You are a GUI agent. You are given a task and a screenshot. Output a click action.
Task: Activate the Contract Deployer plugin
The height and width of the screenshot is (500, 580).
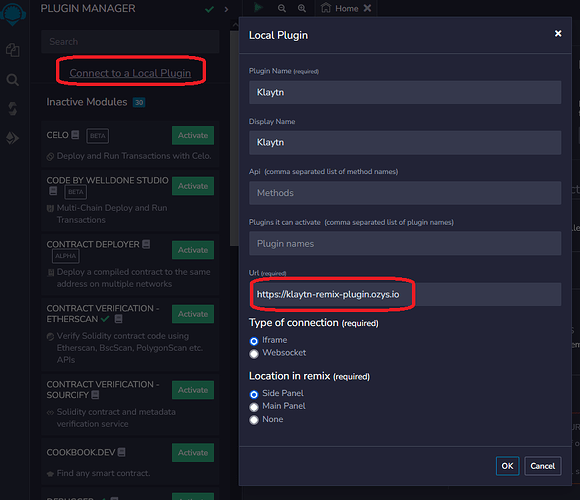[x=193, y=250]
